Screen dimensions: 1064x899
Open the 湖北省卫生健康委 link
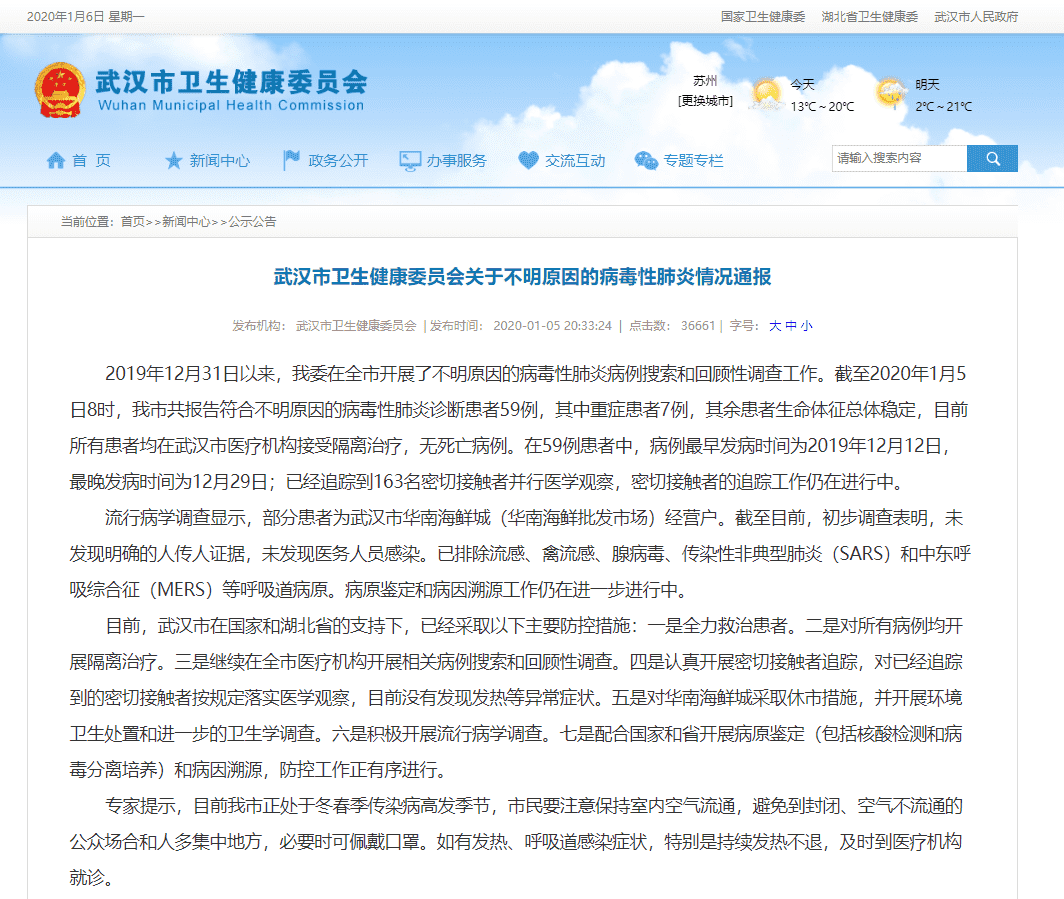pos(869,17)
